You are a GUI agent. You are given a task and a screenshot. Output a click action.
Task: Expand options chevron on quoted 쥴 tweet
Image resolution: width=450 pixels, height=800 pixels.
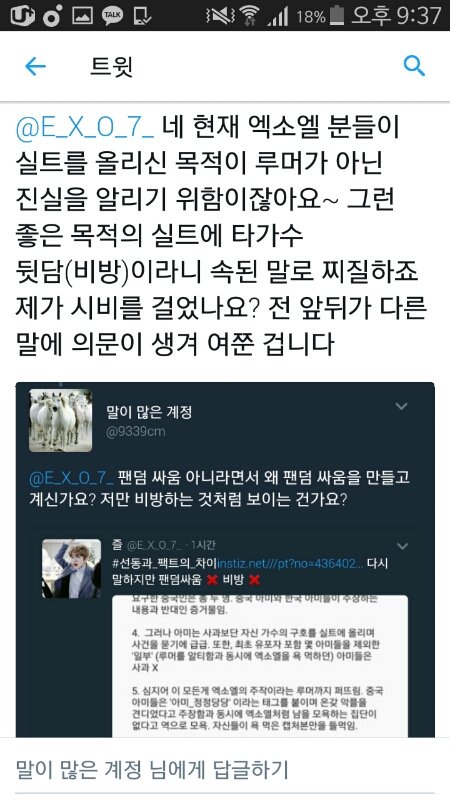point(403,546)
